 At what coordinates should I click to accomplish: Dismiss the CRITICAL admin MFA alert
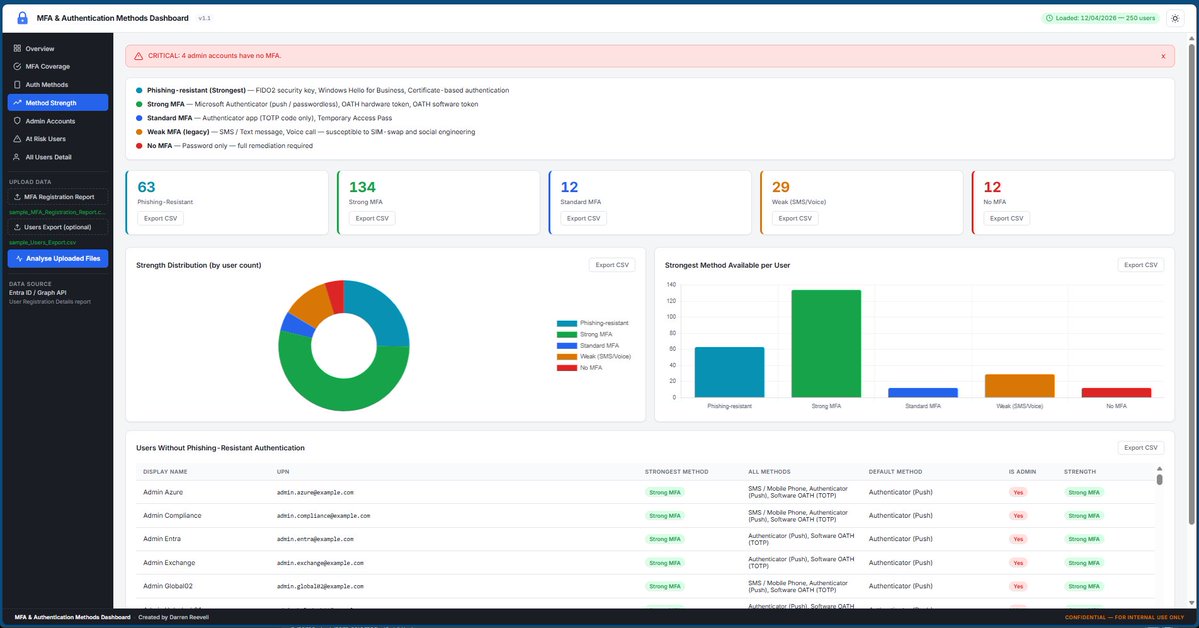tap(1163, 55)
